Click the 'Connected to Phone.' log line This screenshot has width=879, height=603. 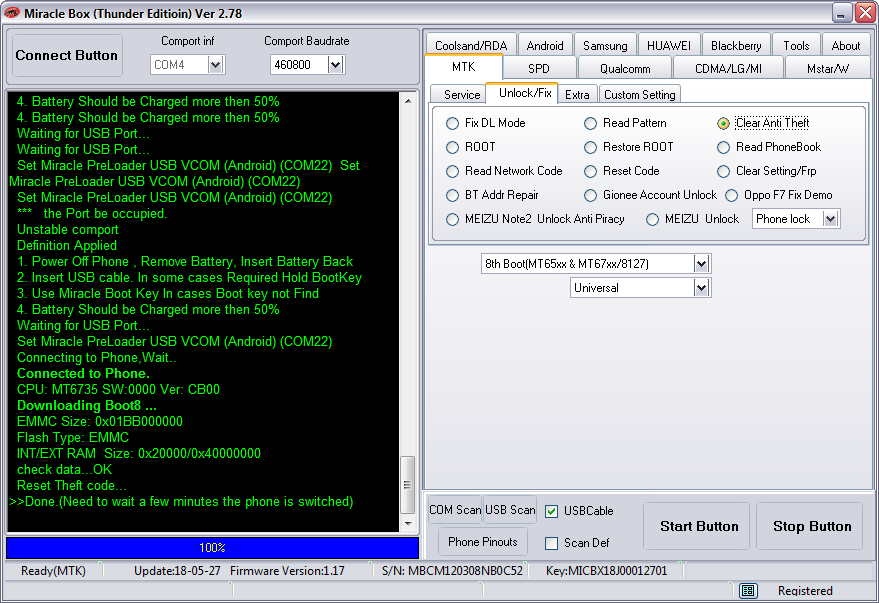[83, 374]
